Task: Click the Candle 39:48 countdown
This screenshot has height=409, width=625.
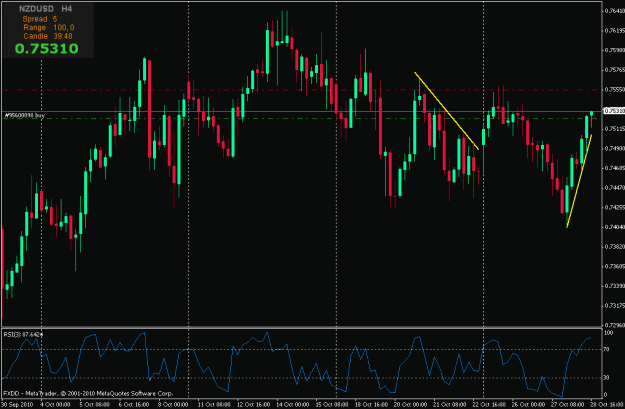Action: click(48, 36)
